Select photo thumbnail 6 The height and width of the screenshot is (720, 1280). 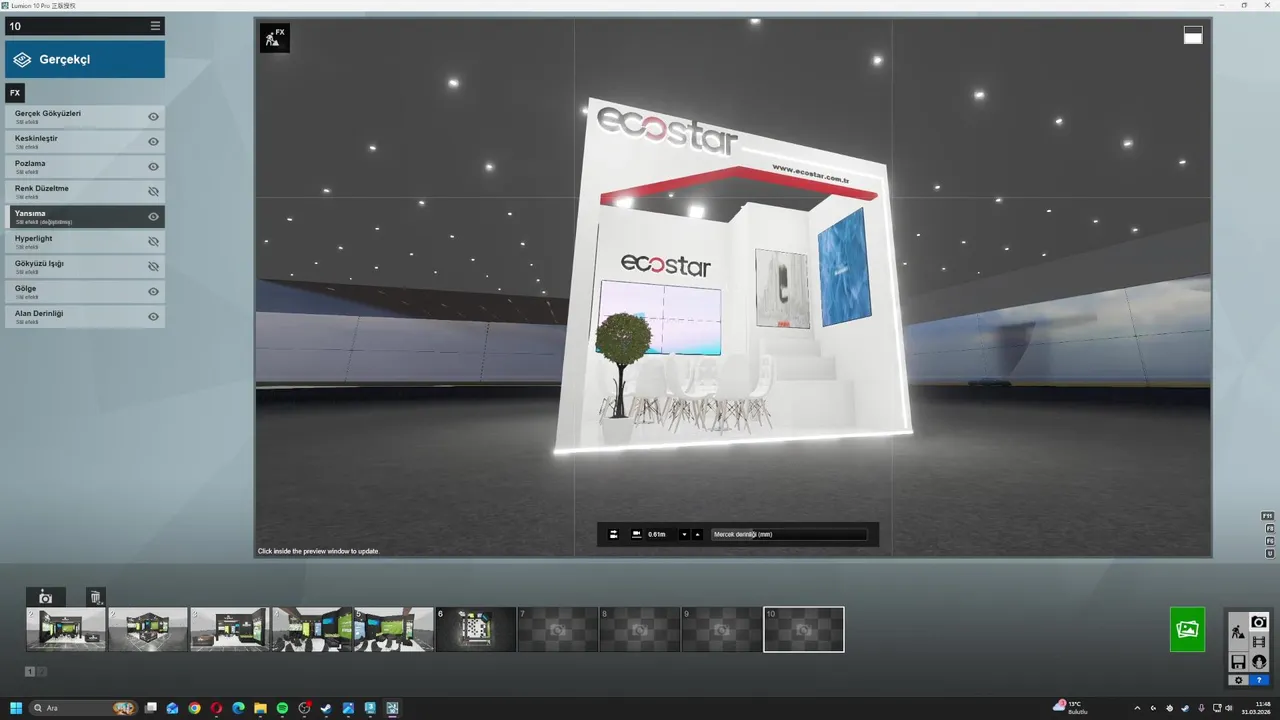pos(476,629)
